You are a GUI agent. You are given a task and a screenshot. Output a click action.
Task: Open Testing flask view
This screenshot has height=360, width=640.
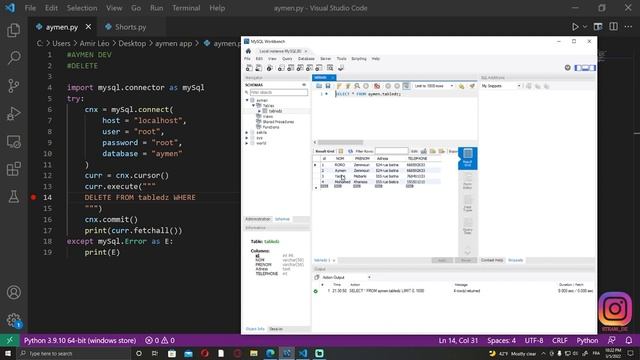click(x=13, y=197)
